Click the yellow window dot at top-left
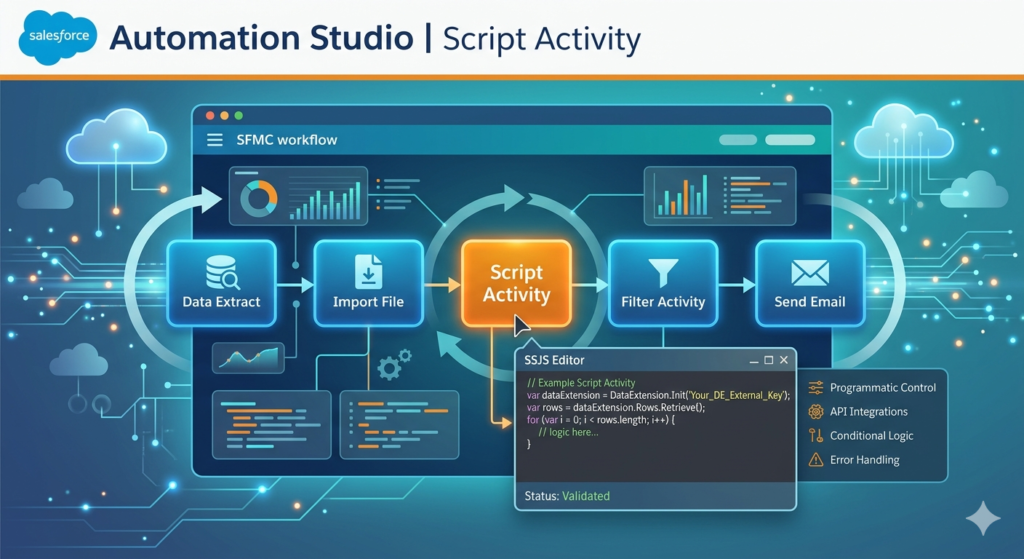1024x559 pixels. 225,116
